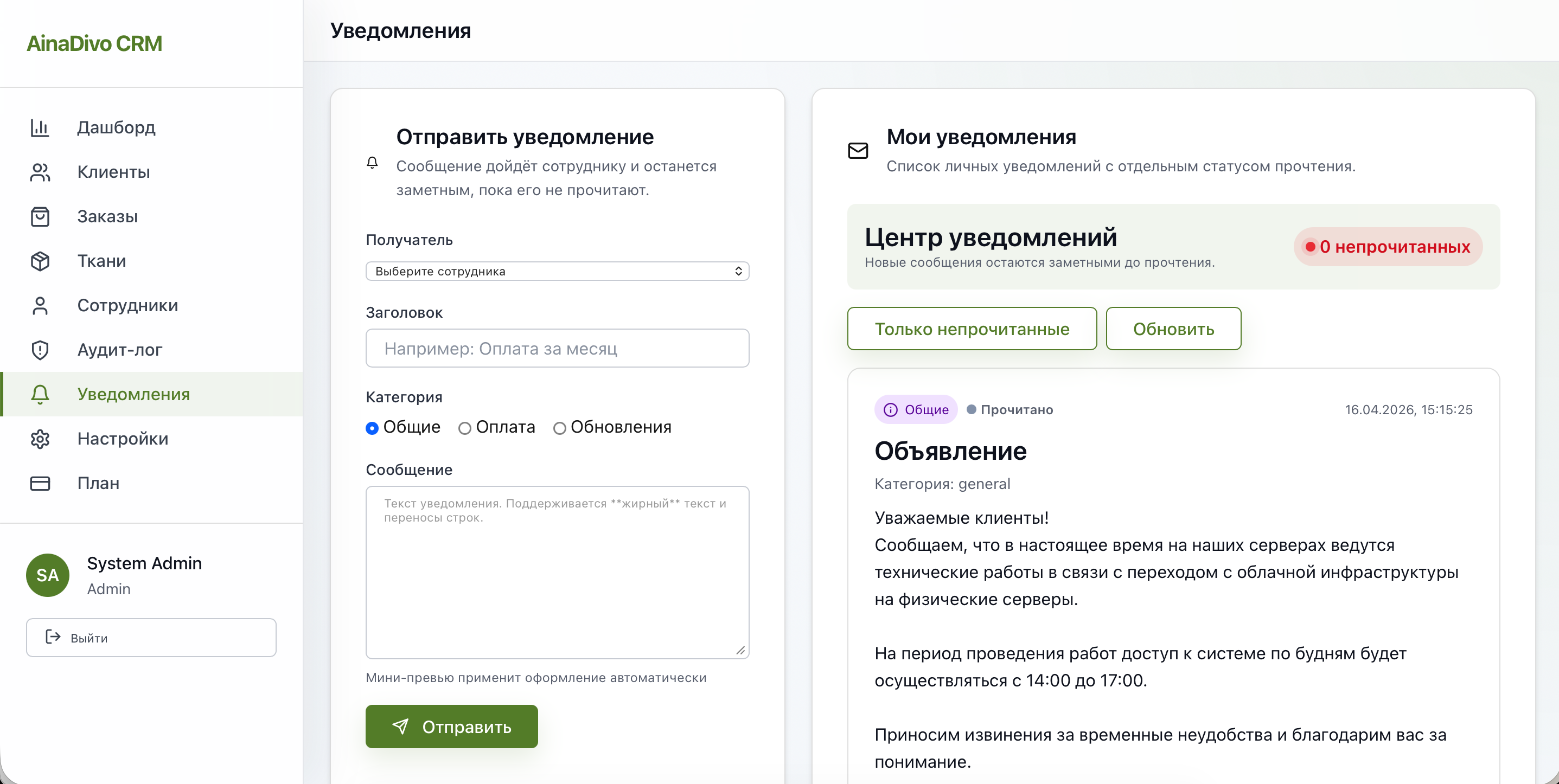1559x784 pixels.
Task: Click the Мини-превью hint text
Action: [535, 678]
